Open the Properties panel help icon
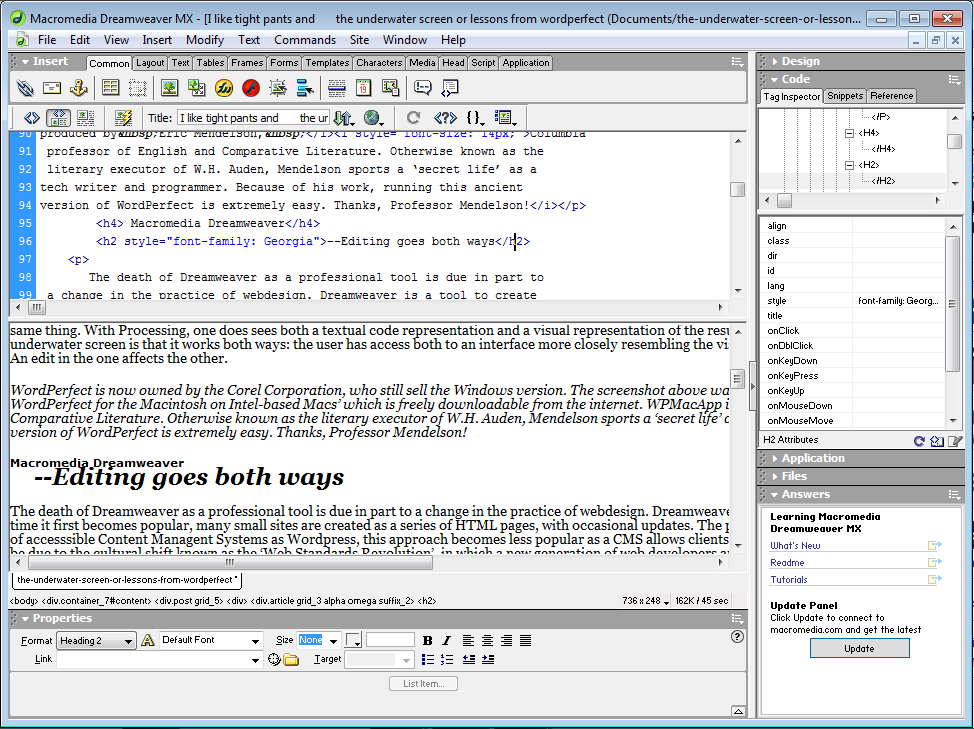Viewport: 974px width, 729px height. pyautogui.click(x=737, y=636)
